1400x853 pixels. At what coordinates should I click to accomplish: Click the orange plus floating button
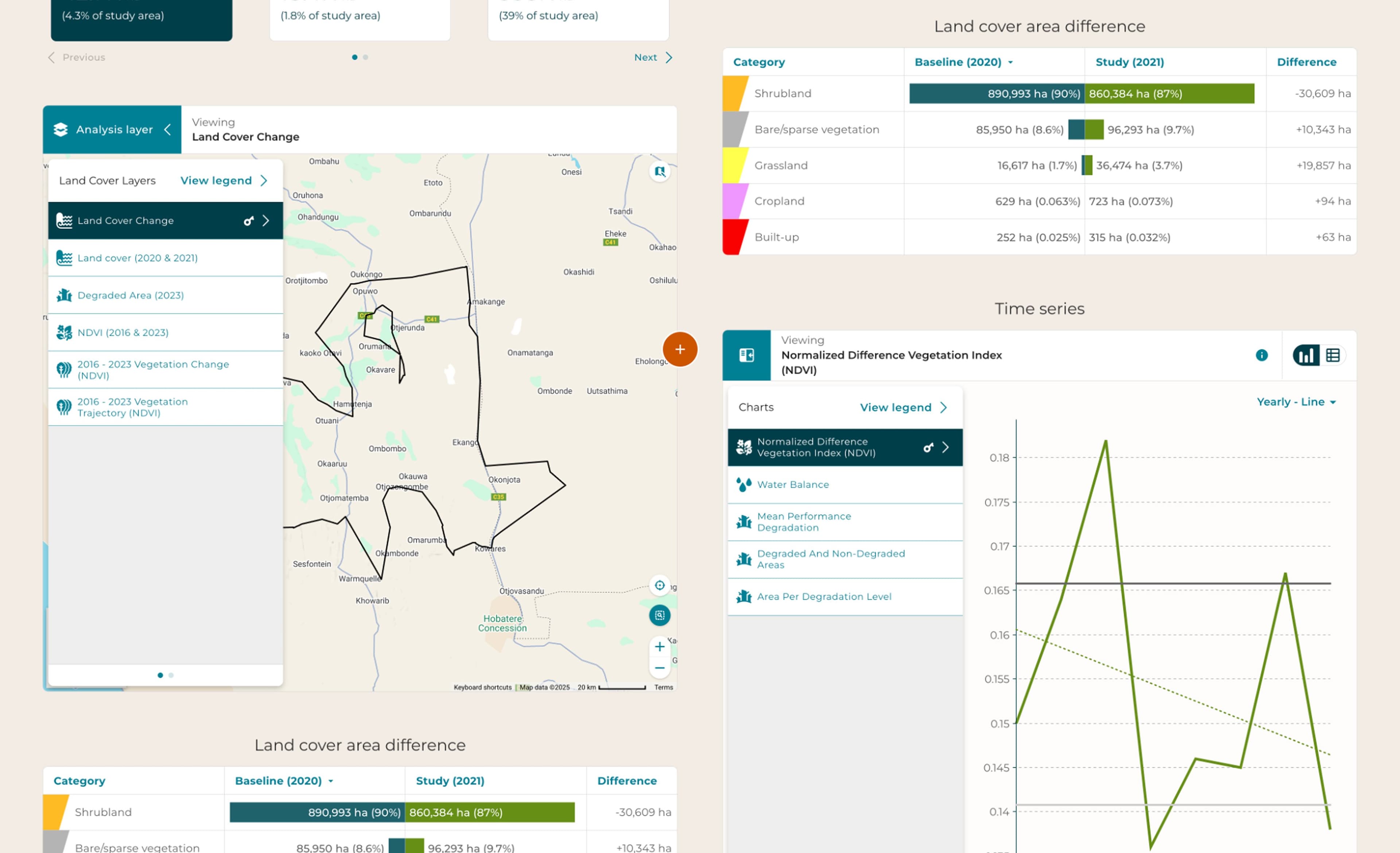click(680, 349)
